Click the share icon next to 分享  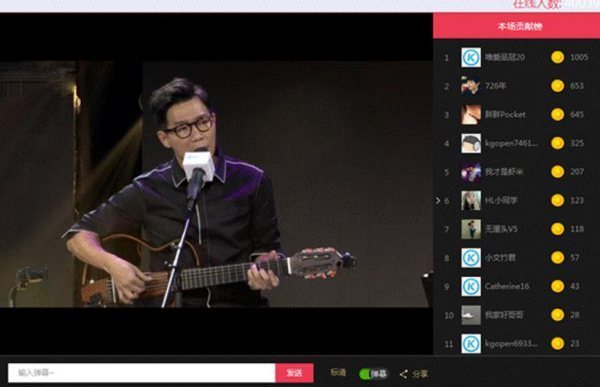[403, 374]
